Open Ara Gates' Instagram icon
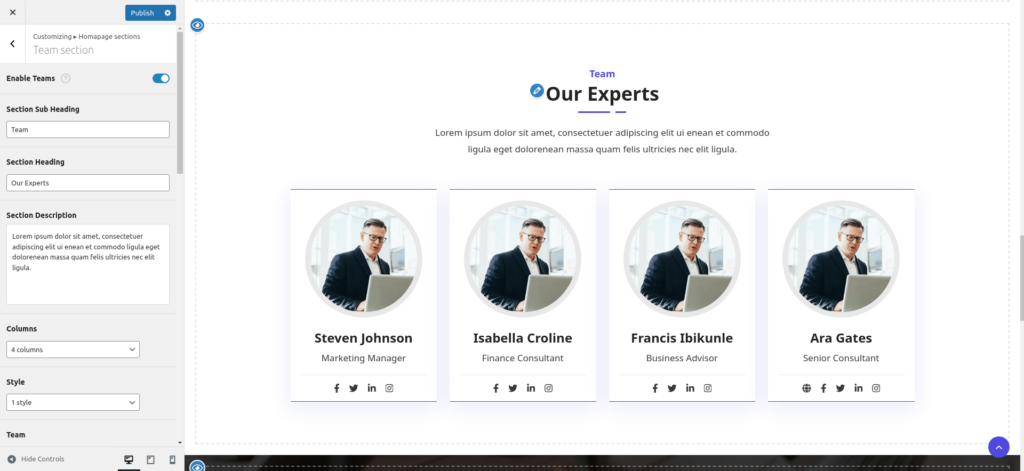 click(876, 388)
